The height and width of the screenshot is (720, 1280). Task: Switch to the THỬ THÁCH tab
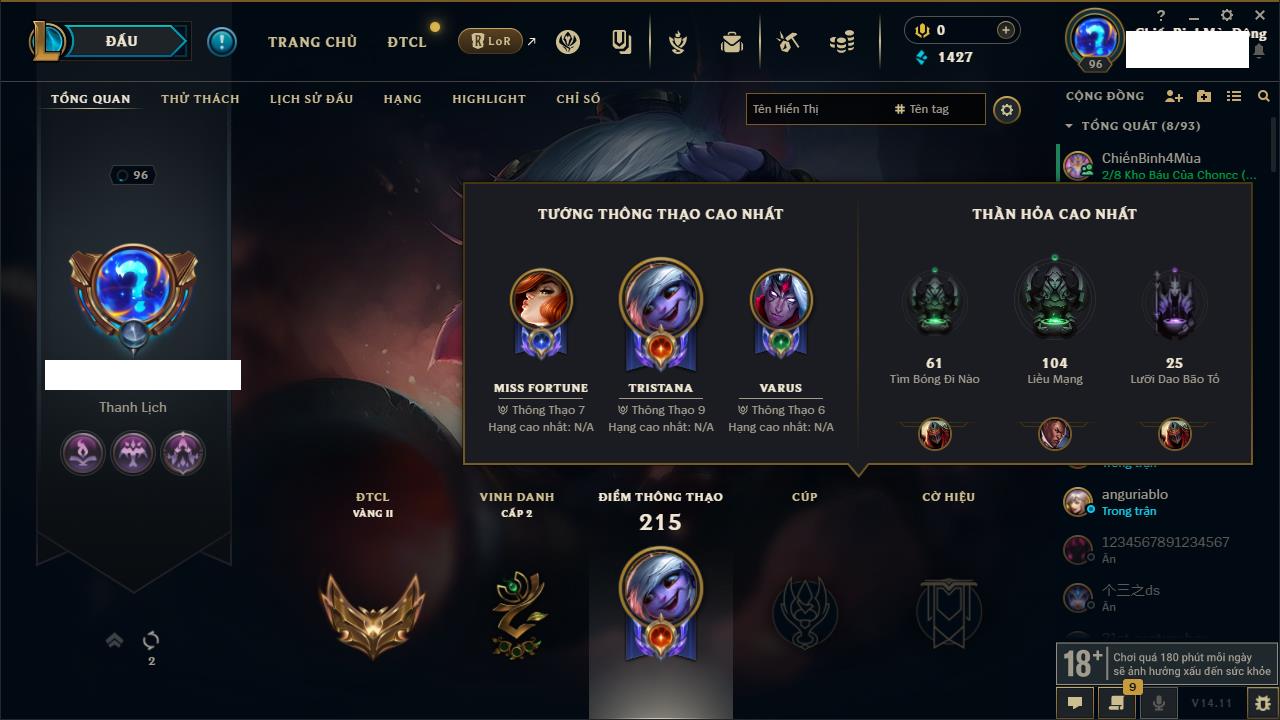click(x=200, y=99)
